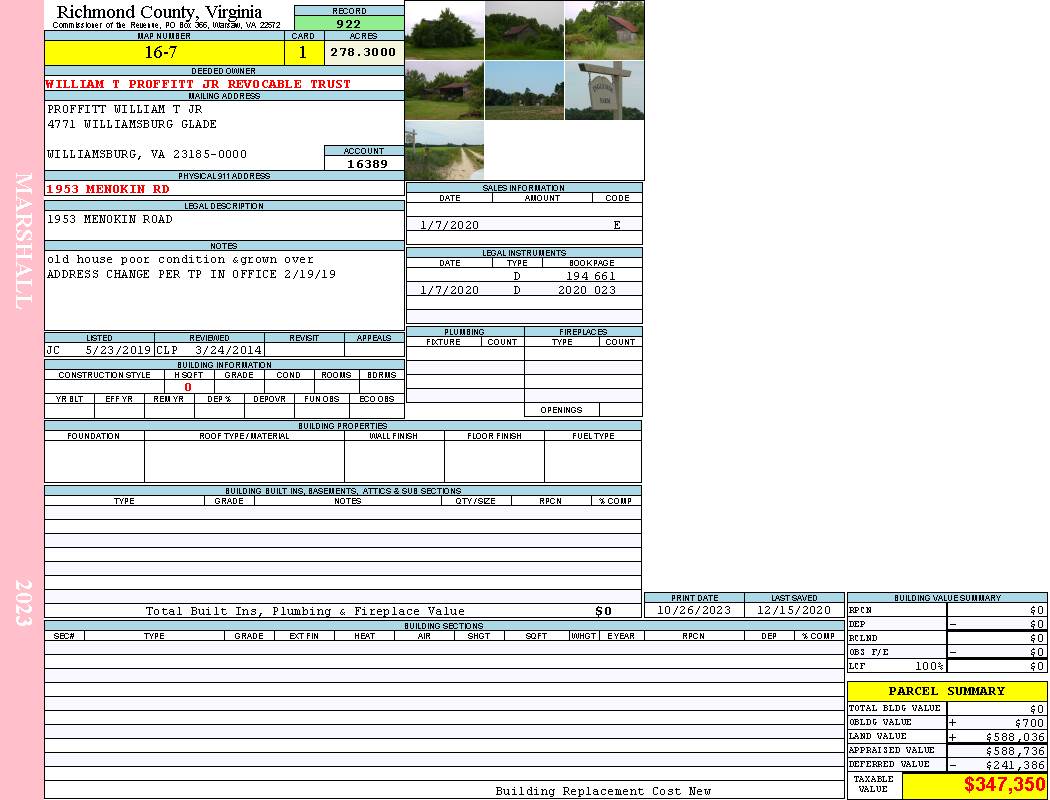This screenshot has height=800, width=1050.
Task: Click the Notes text box
Action: pos(224,290)
